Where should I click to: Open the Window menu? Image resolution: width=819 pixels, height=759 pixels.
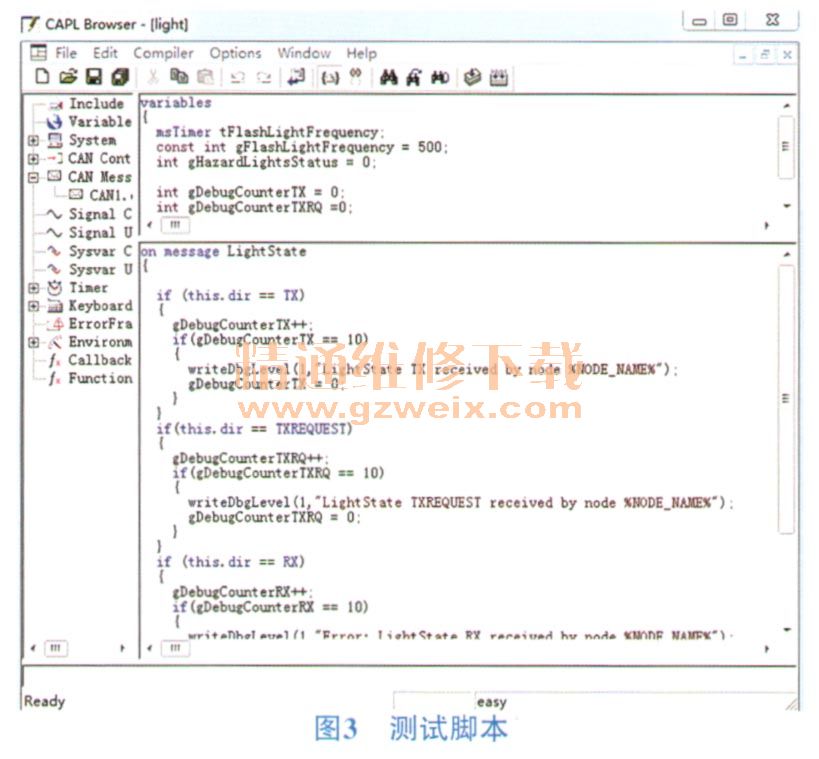tap(304, 53)
